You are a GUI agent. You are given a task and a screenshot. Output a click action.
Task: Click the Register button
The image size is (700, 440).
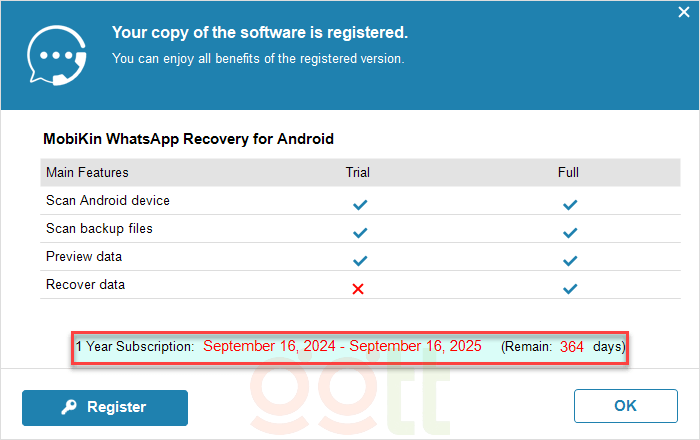[105, 407]
